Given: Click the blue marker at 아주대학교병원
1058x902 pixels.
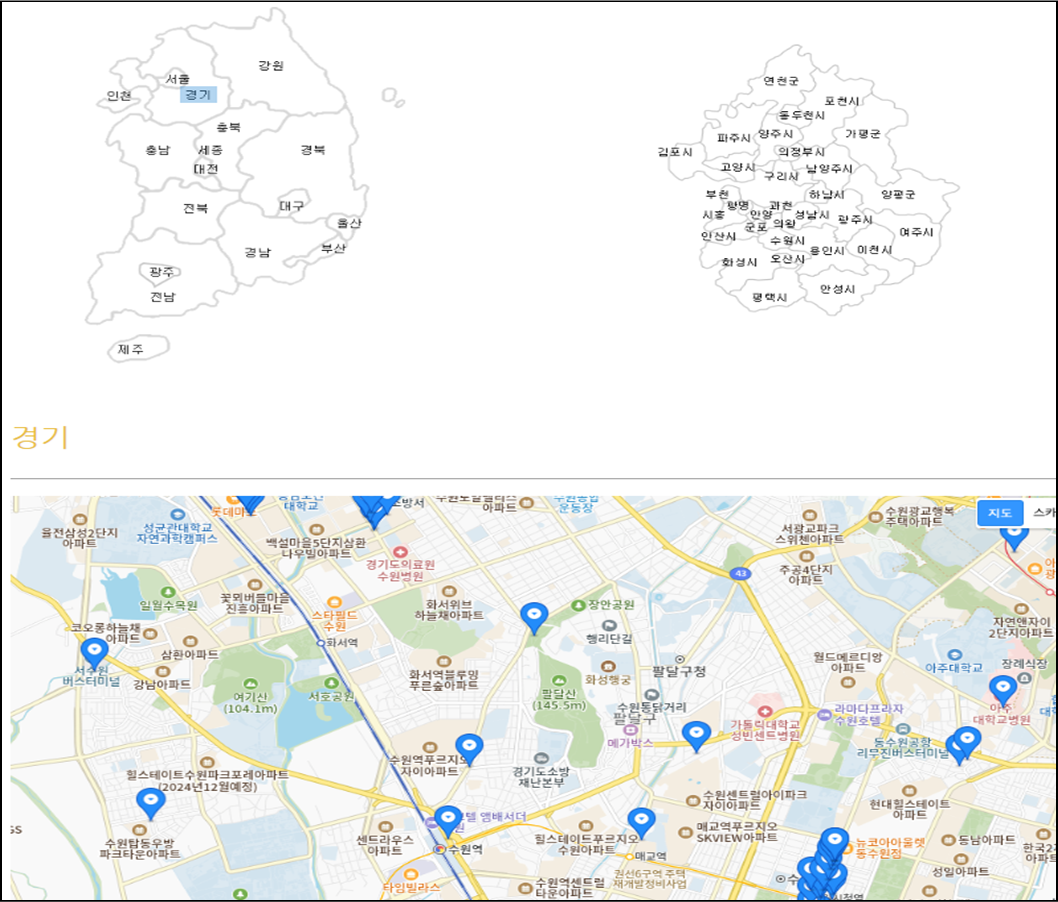Looking at the screenshot, I should pyautogui.click(x=1003, y=690).
